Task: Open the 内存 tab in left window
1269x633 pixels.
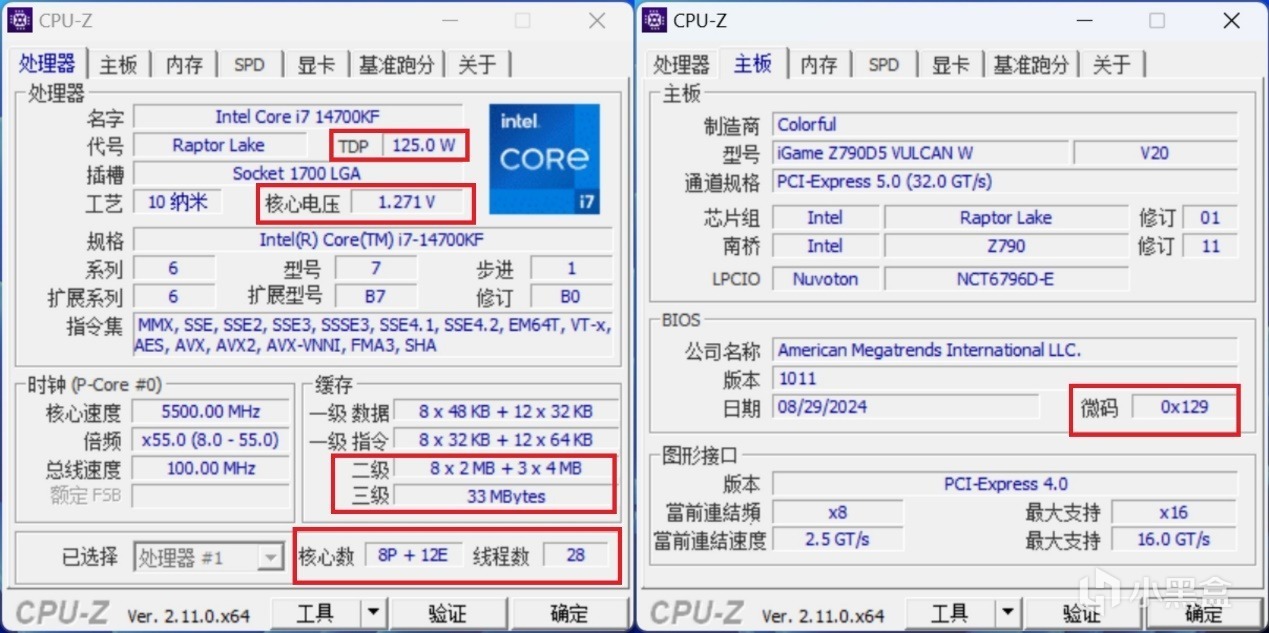Action: coord(184,65)
